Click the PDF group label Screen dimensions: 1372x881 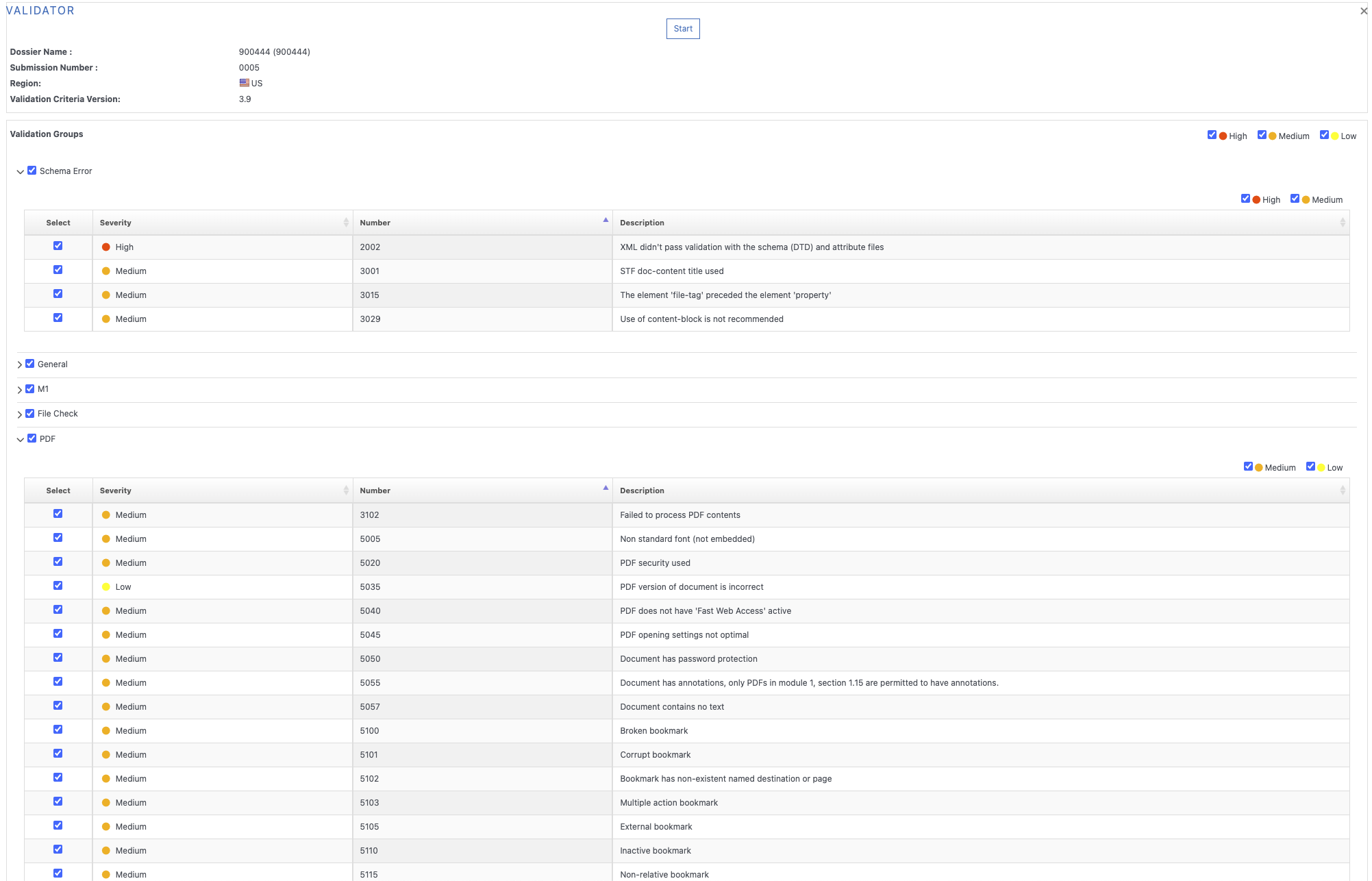point(47,439)
